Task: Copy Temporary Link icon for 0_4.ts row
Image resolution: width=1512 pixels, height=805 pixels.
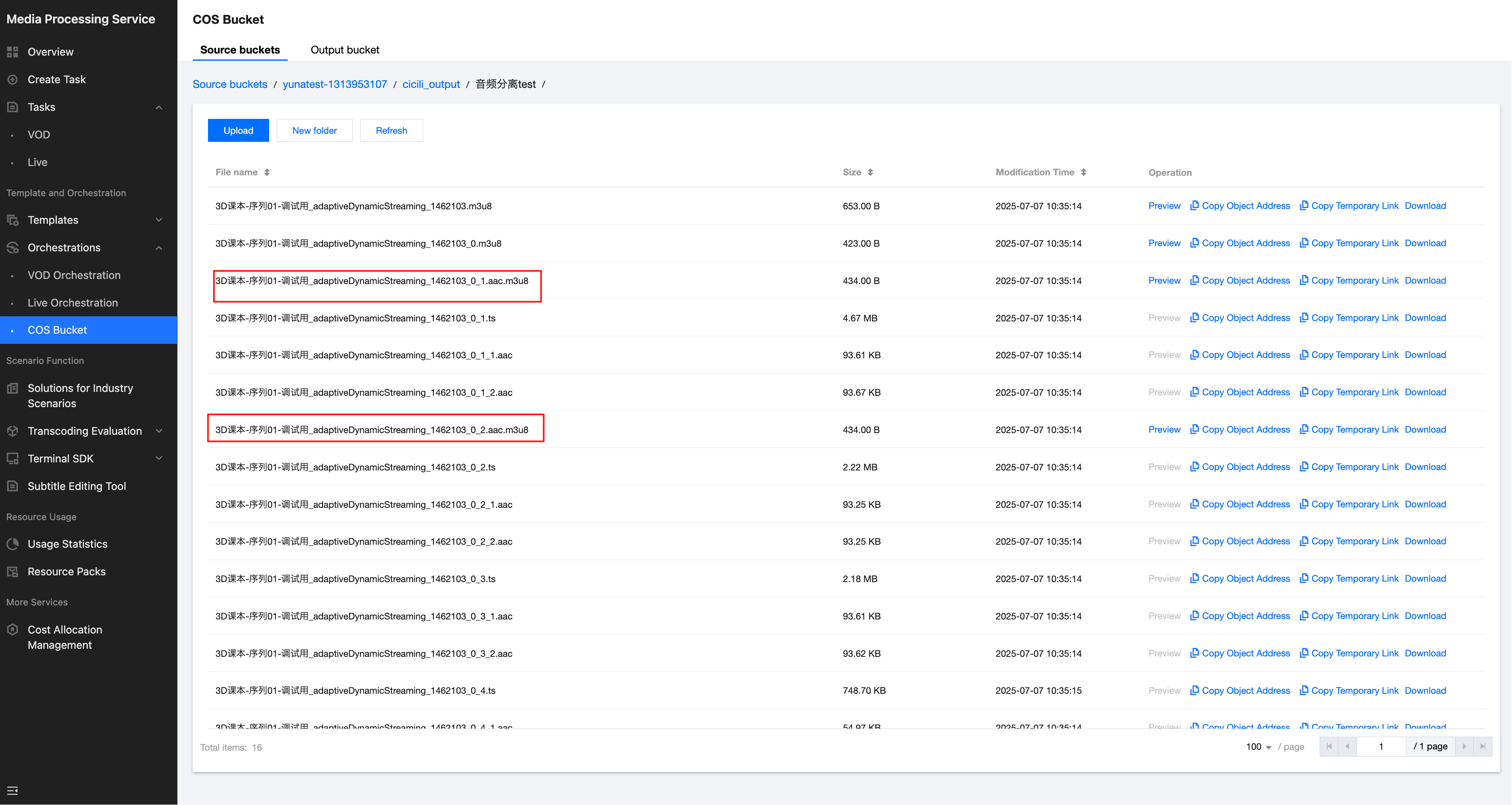Action: (1304, 690)
